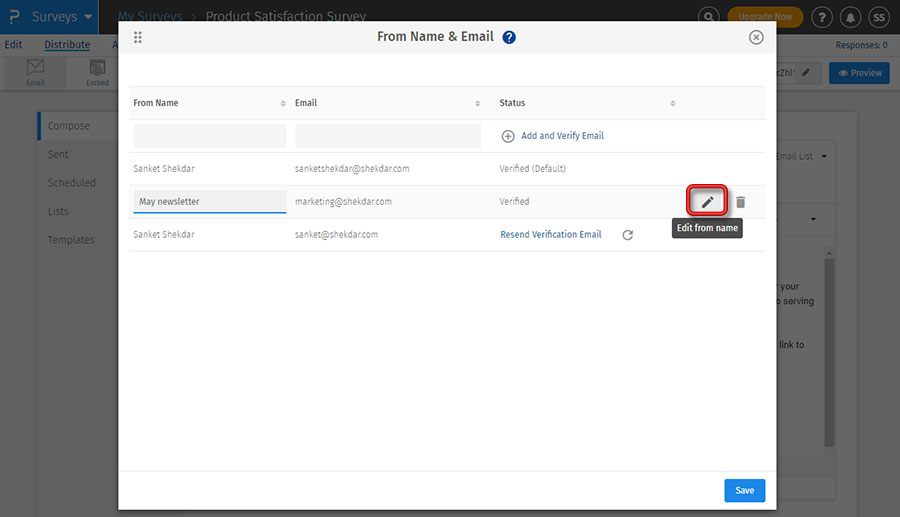Click the Preview button
The width and height of the screenshot is (900, 517).
coord(859,73)
